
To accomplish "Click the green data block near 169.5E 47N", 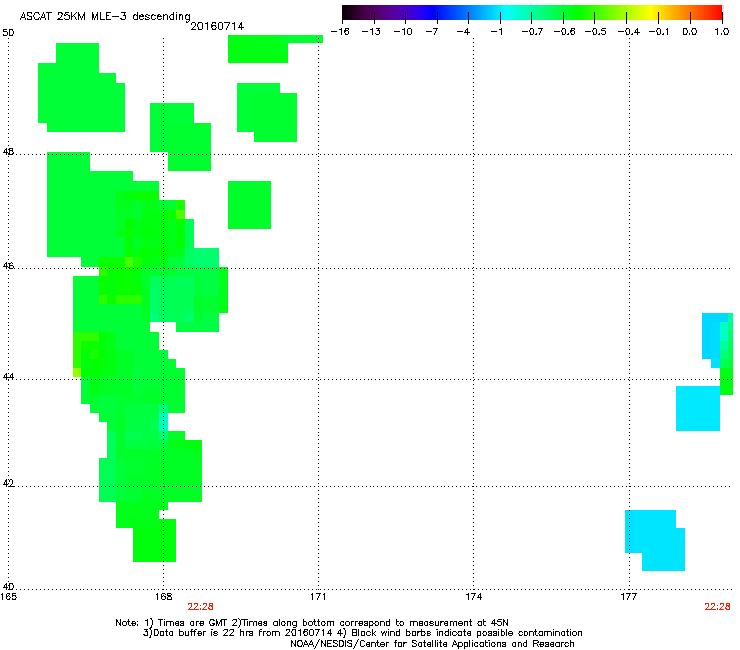I will tap(250, 205).
